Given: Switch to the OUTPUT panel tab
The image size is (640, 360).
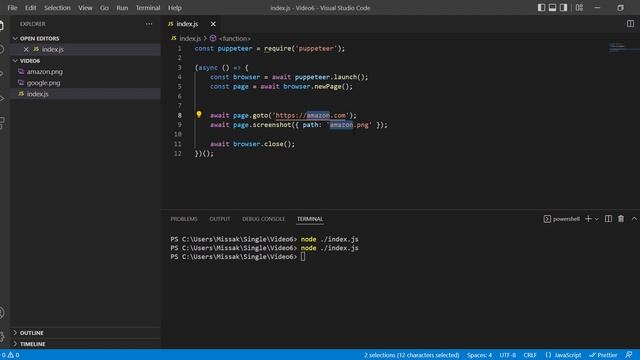Looking at the screenshot, I should coord(220,219).
